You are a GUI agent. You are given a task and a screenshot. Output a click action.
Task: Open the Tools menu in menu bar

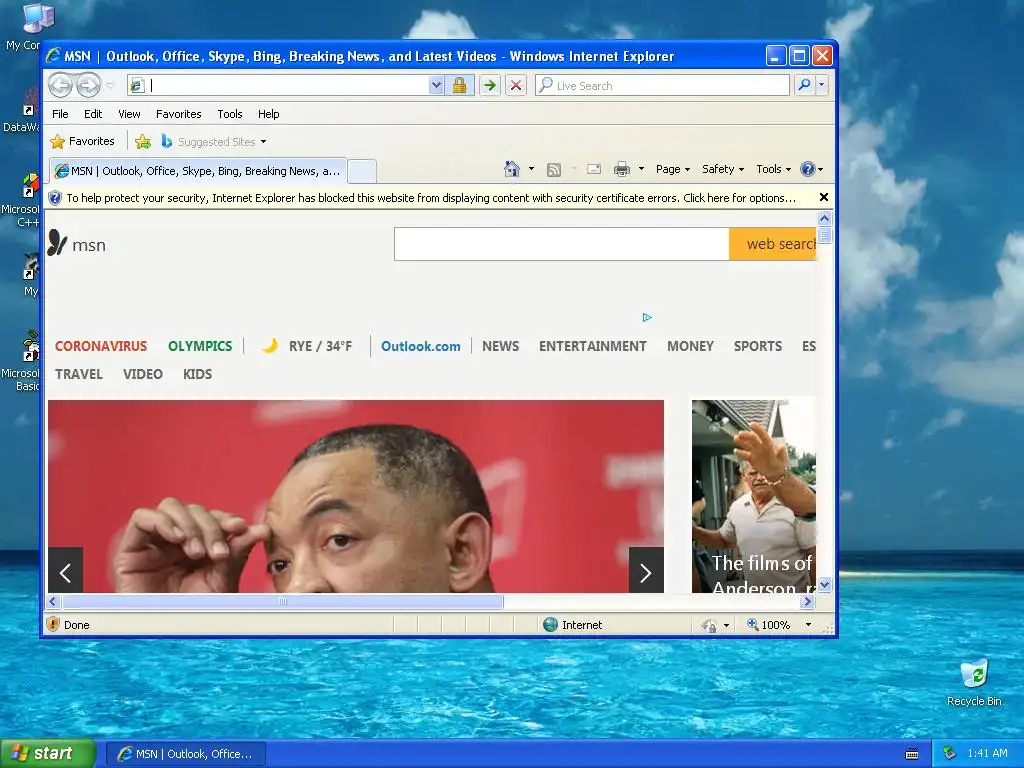tap(230, 114)
